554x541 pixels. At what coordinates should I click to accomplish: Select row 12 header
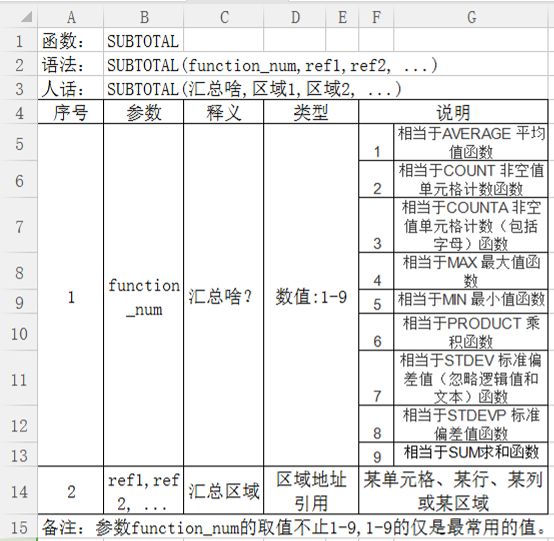[x=19, y=425]
